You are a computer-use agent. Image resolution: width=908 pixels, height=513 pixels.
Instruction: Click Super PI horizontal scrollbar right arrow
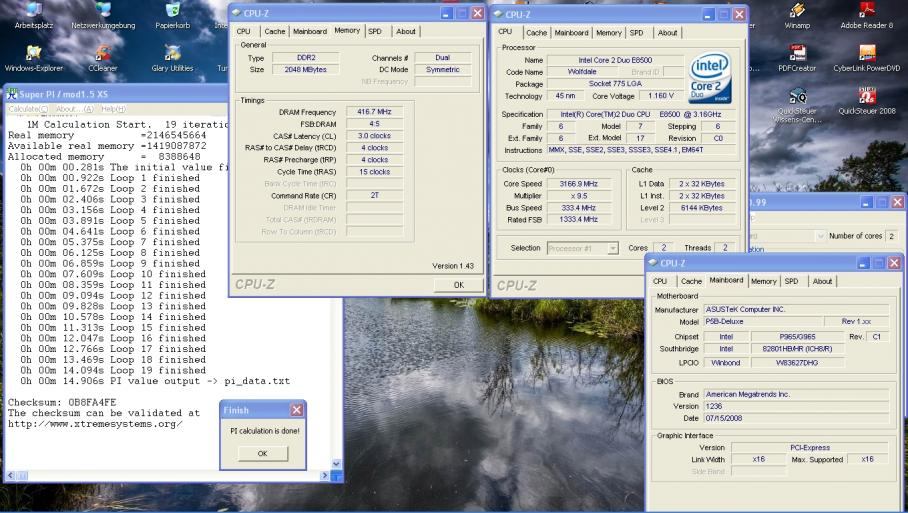[324, 476]
